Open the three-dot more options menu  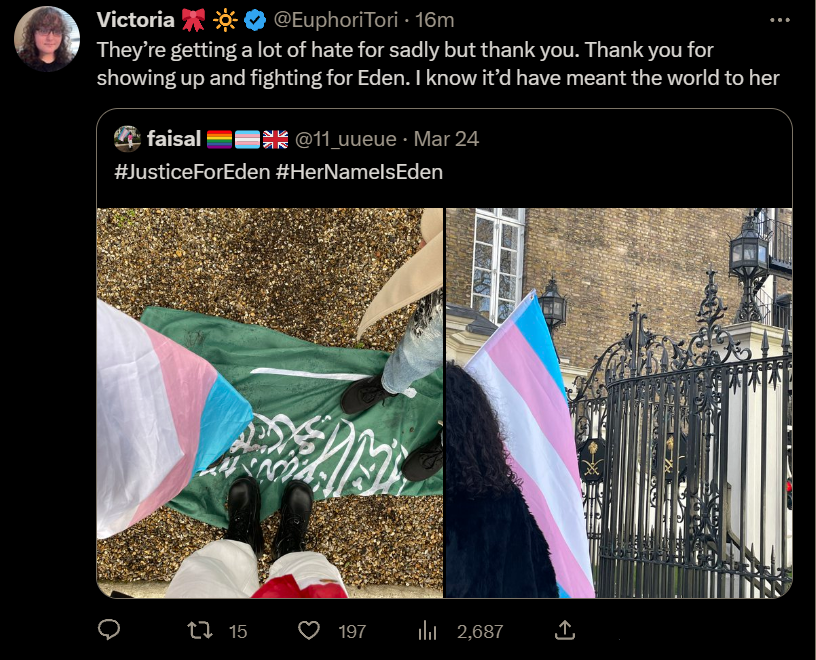pos(780,20)
